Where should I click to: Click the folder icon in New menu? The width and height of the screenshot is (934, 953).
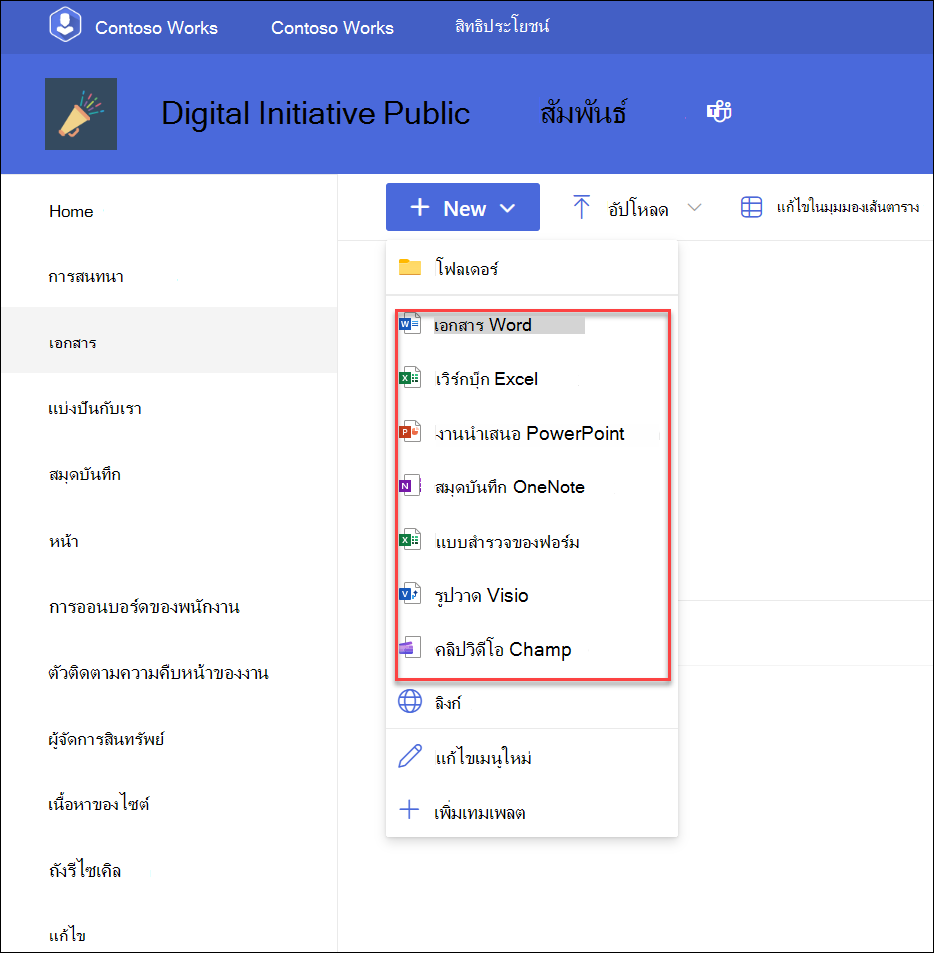point(410,267)
